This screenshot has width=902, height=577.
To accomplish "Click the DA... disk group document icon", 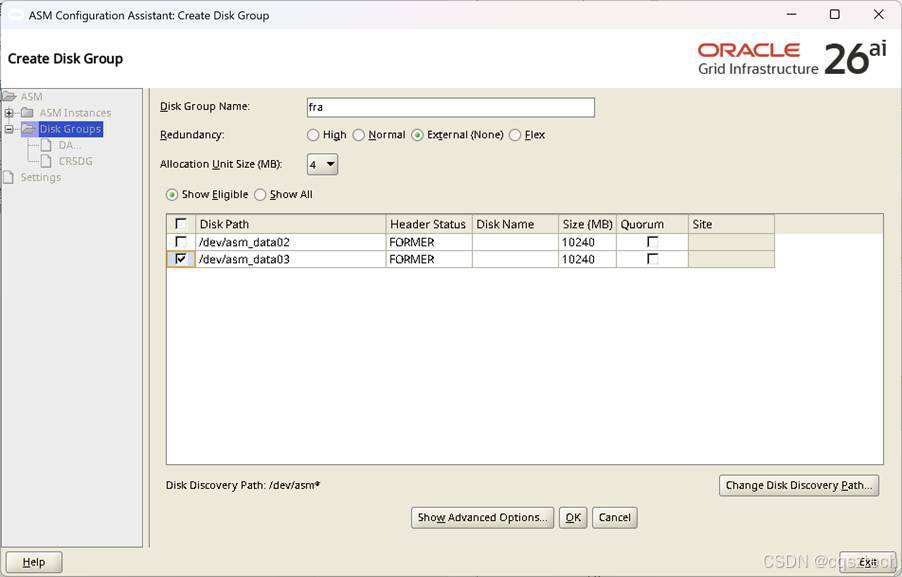I will coord(46,144).
